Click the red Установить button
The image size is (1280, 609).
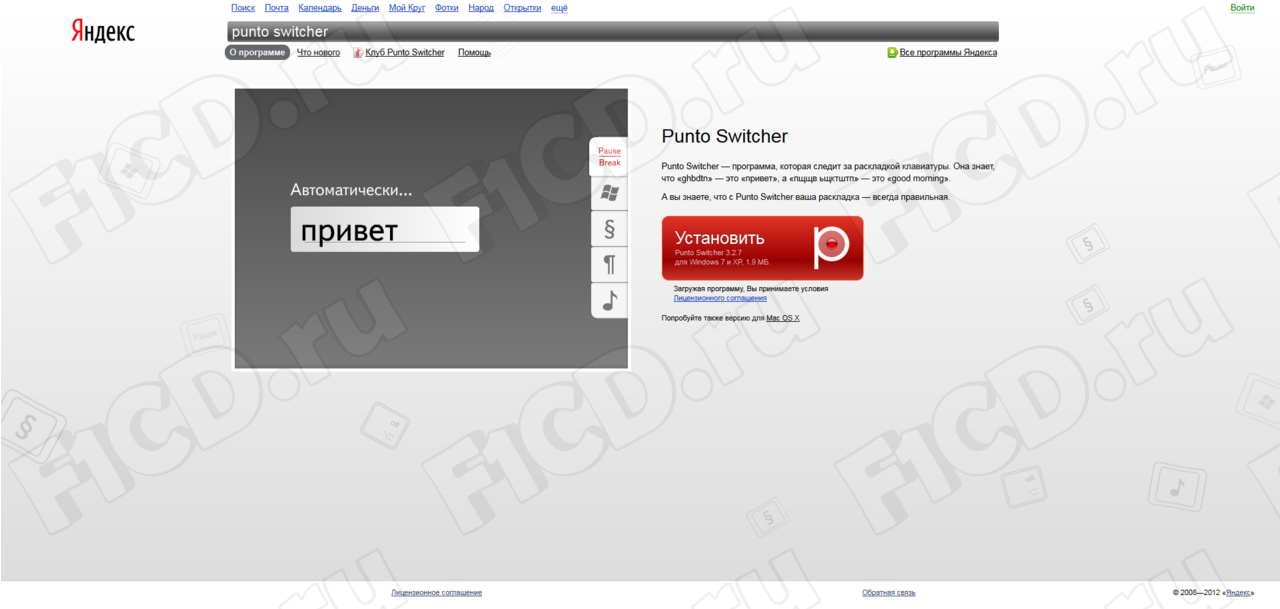[762, 248]
